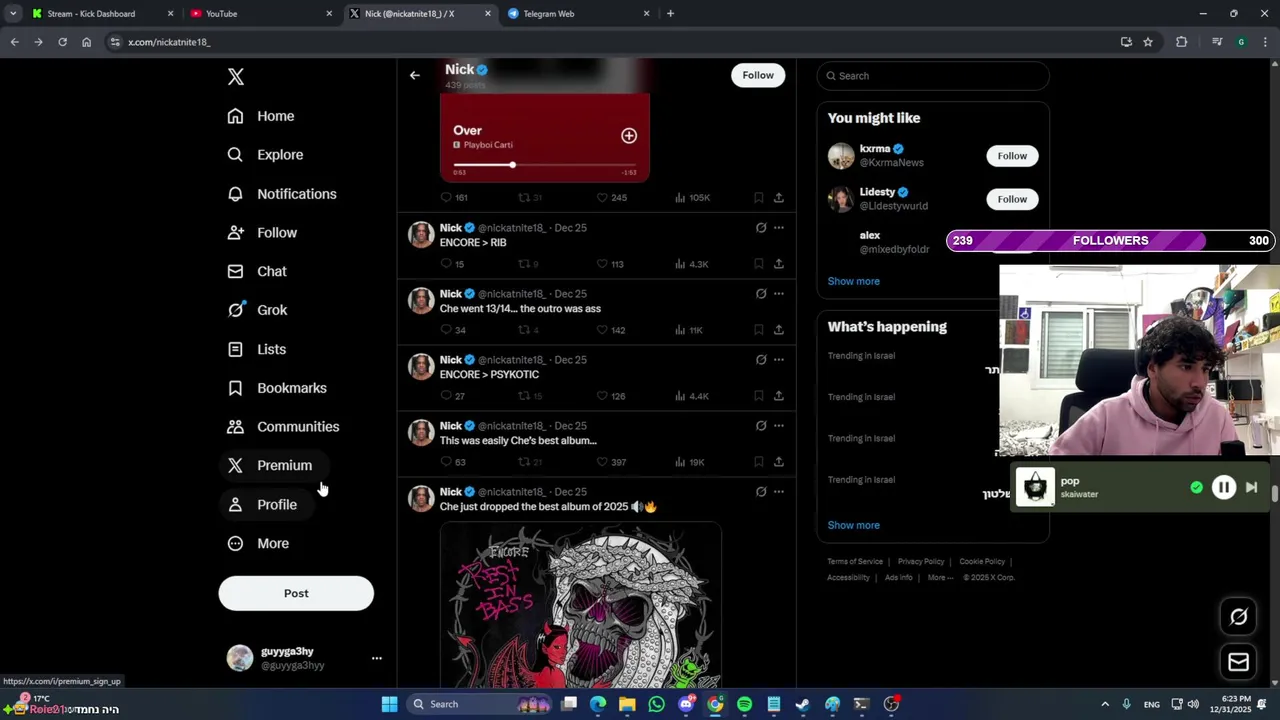1280x720 pixels.
Task: Like the ENCORE > RIB post
Action: pos(610,264)
